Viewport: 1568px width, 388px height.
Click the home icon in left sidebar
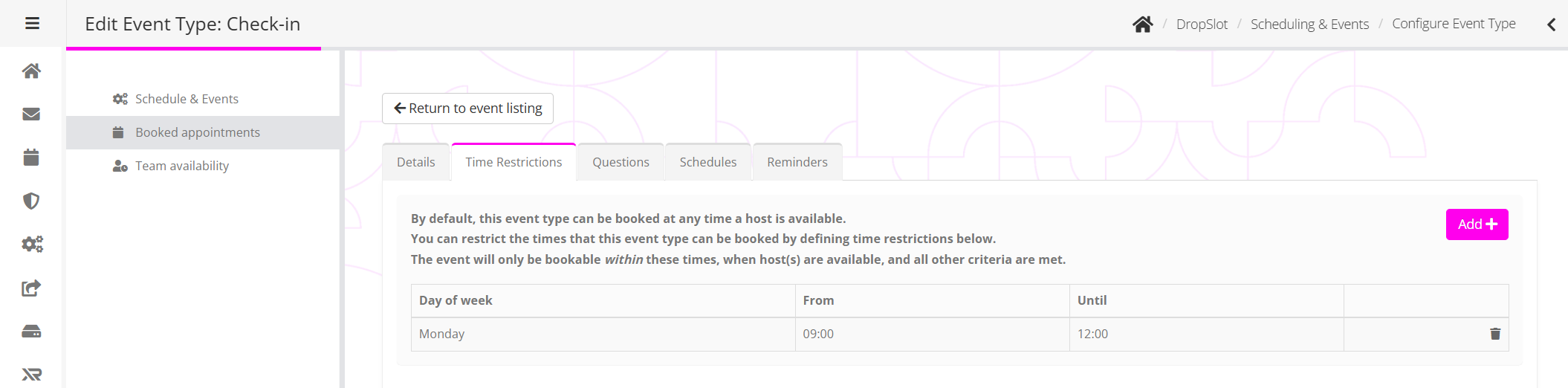click(x=31, y=71)
